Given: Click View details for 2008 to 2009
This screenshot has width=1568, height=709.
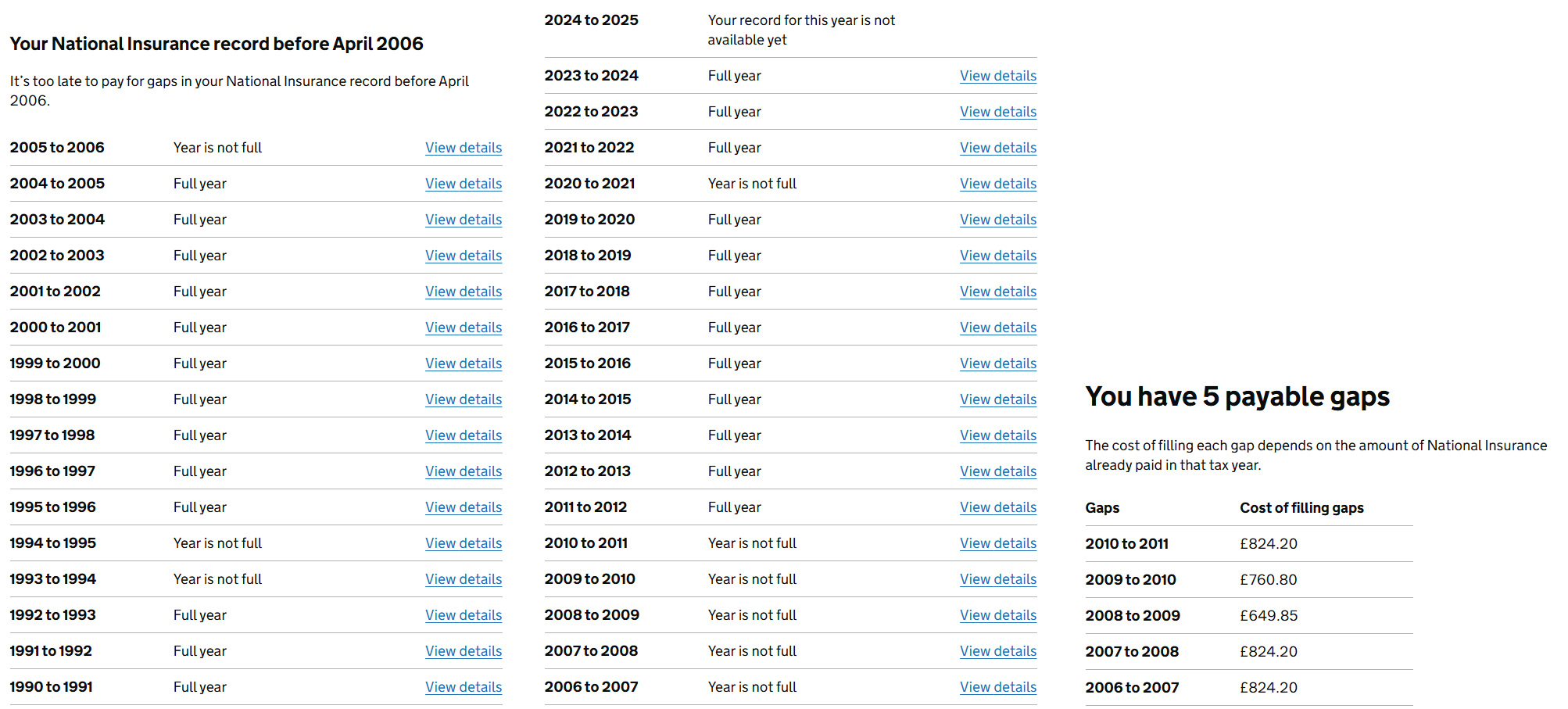Looking at the screenshot, I should pos(997,615).
